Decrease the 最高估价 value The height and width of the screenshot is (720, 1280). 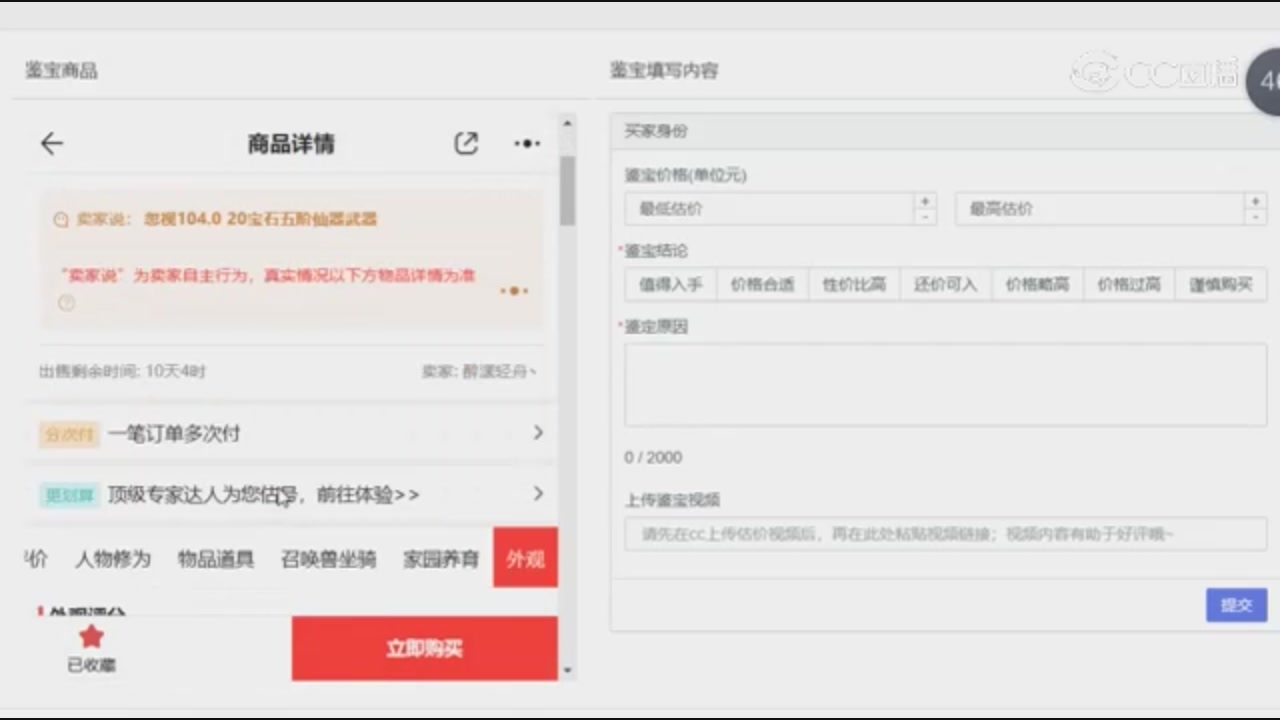tap(1255, 217)
